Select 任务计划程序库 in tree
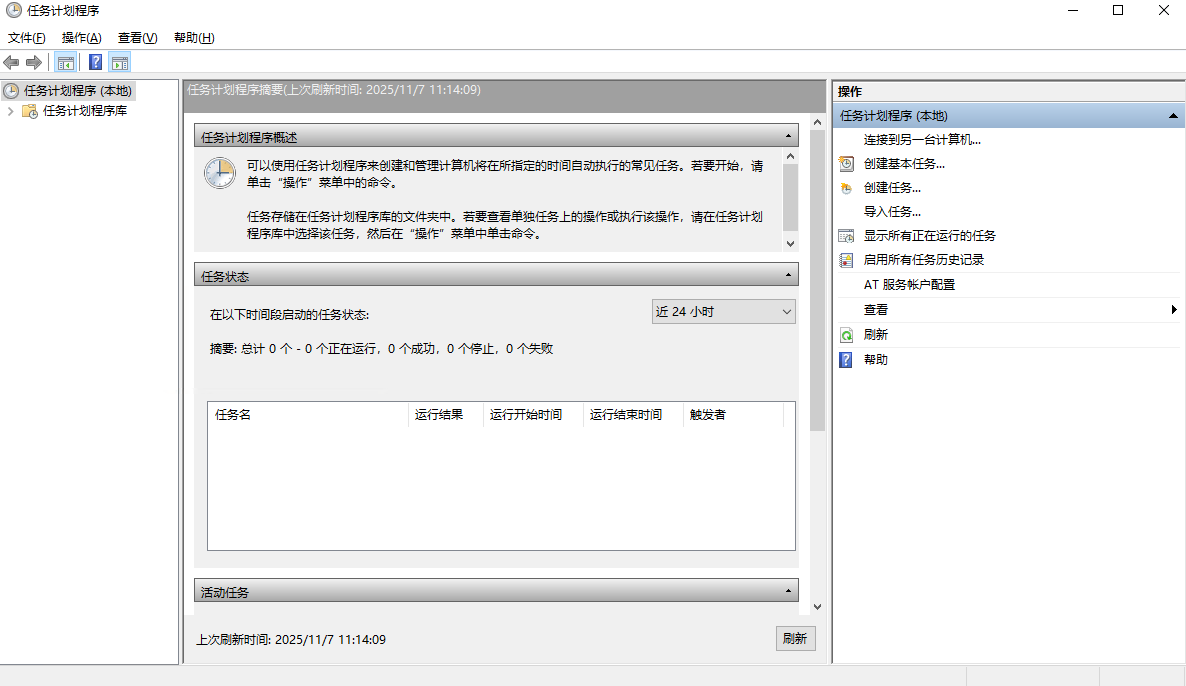This screenshot has width=1186, height=686. 85,111
